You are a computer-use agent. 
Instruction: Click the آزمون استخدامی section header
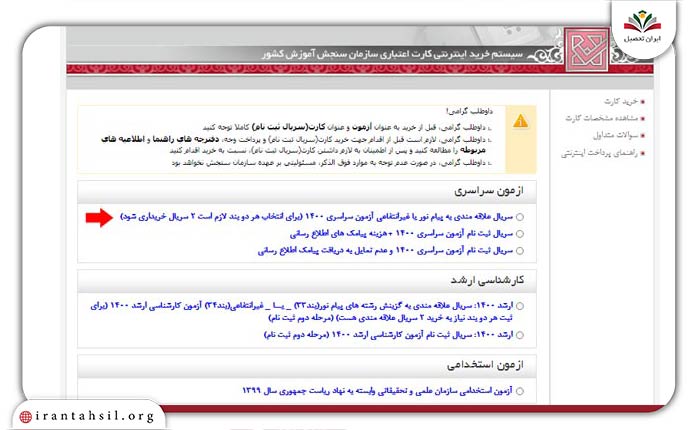pos(307,366)
